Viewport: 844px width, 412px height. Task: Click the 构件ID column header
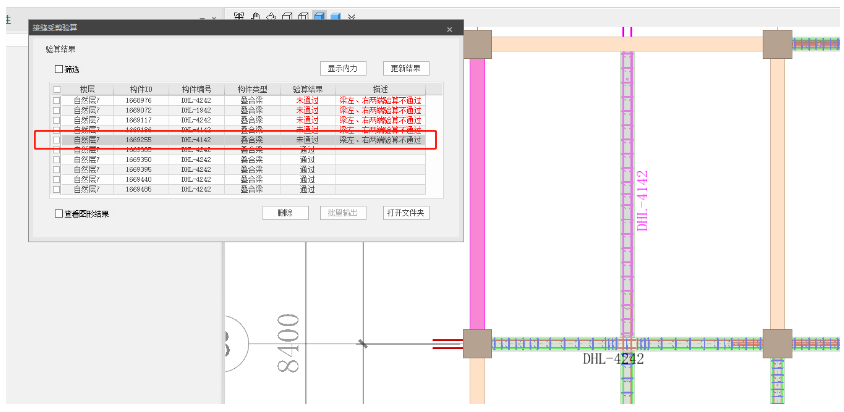pos(140,90)
